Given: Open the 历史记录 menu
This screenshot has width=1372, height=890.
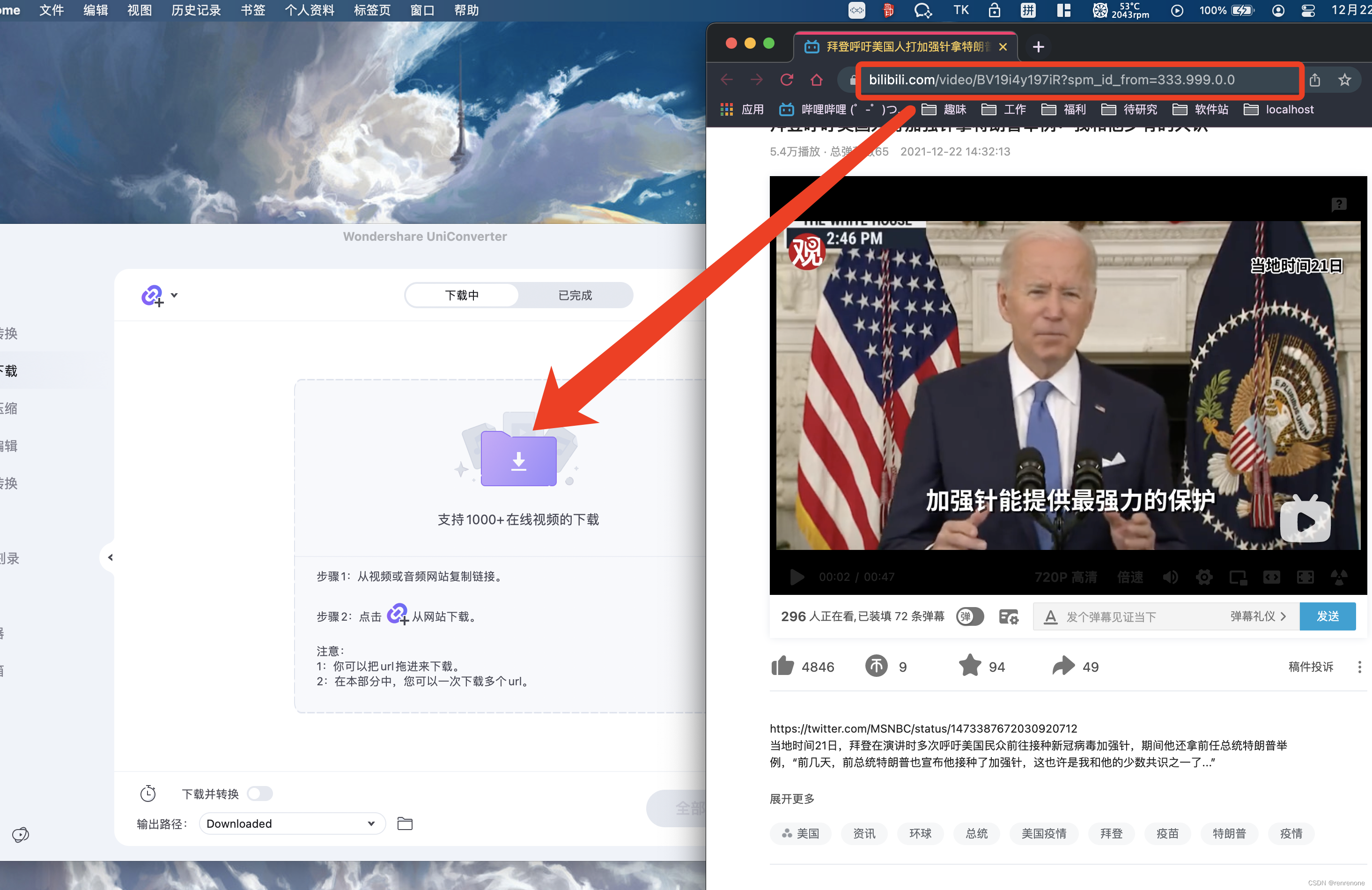Looking at the screenshot, I should (x=196, y=10).
